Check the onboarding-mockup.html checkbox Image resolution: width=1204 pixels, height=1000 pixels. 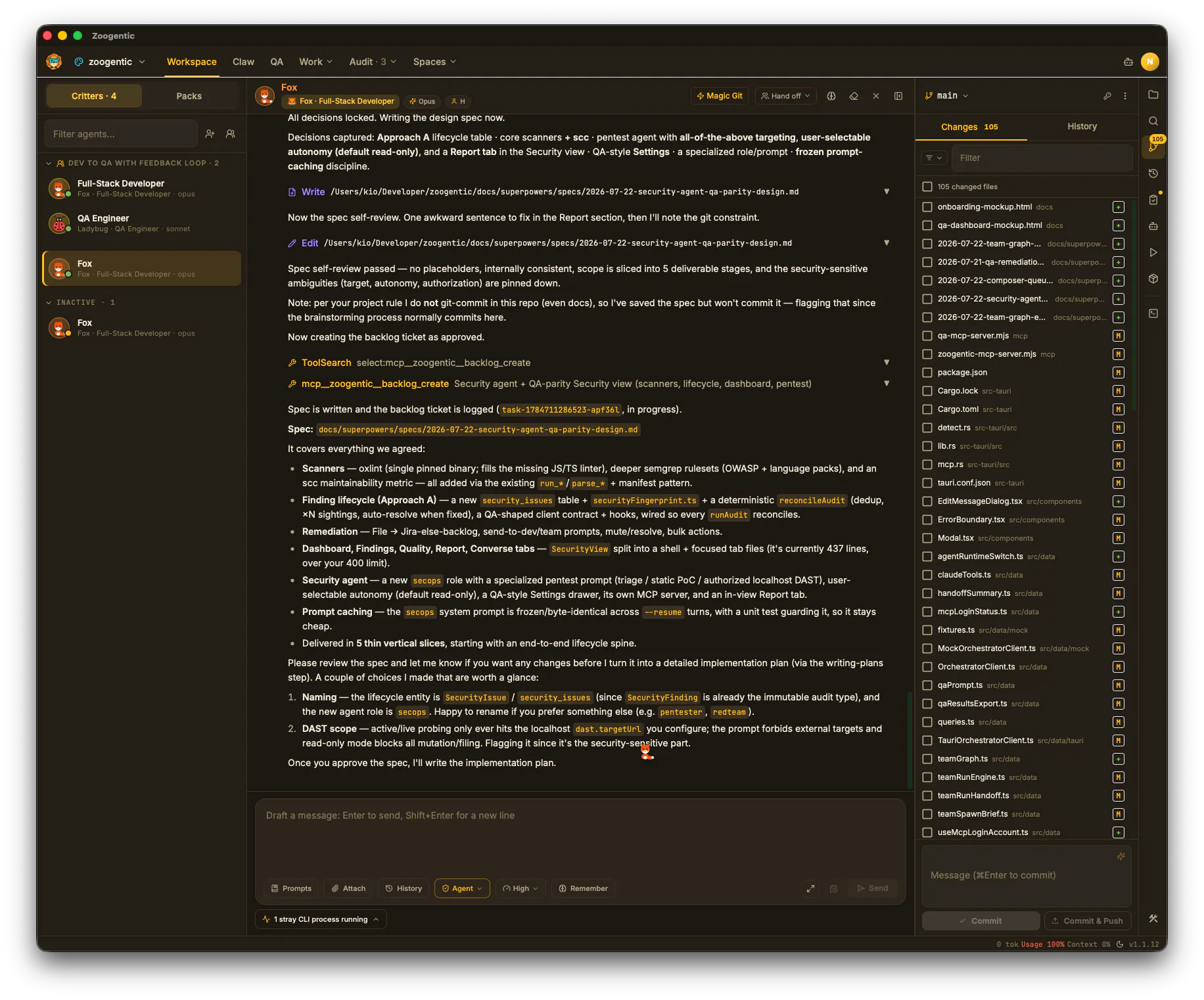pyautogui.click(x=927, y=207)
